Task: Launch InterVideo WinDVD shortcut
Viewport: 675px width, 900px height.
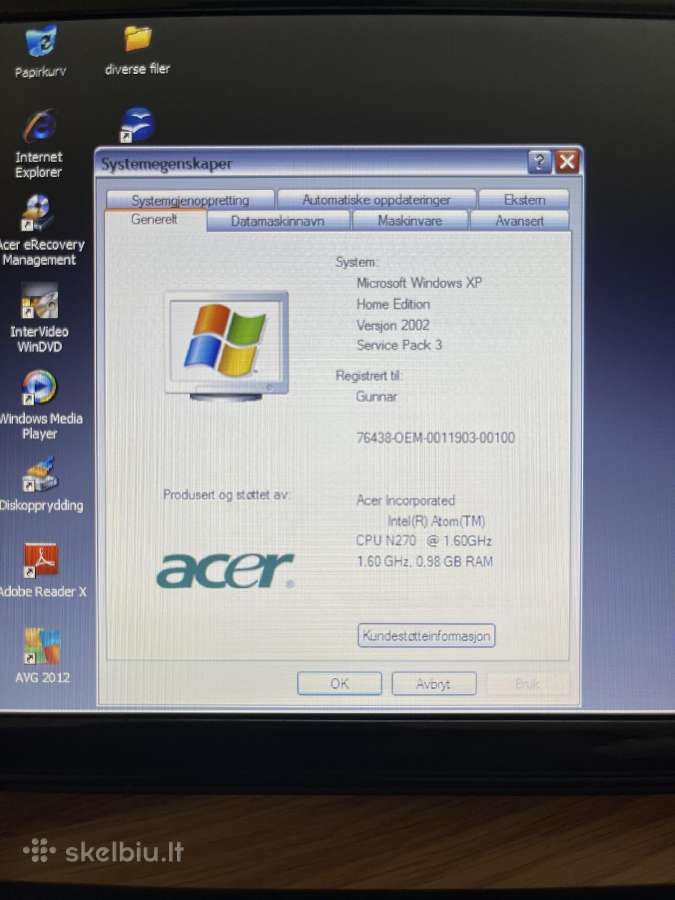Action: pos(39,301)
